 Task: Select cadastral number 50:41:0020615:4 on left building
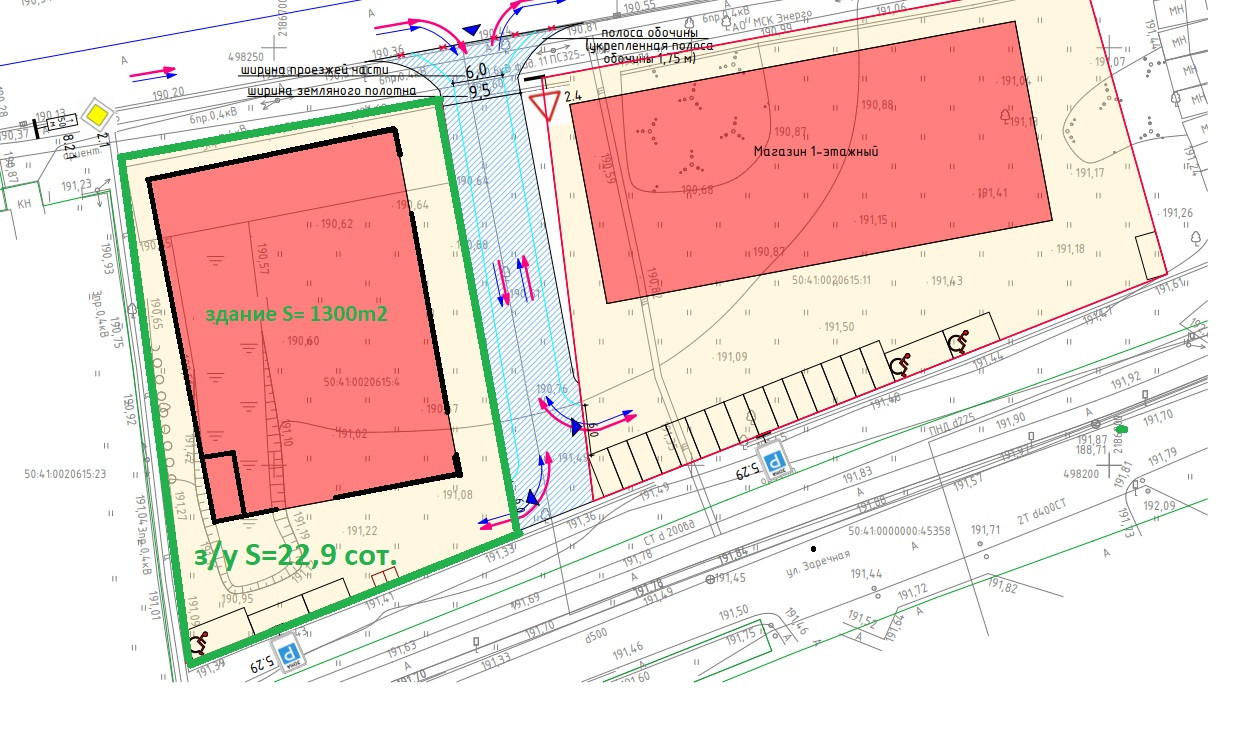tap(361, 382)
